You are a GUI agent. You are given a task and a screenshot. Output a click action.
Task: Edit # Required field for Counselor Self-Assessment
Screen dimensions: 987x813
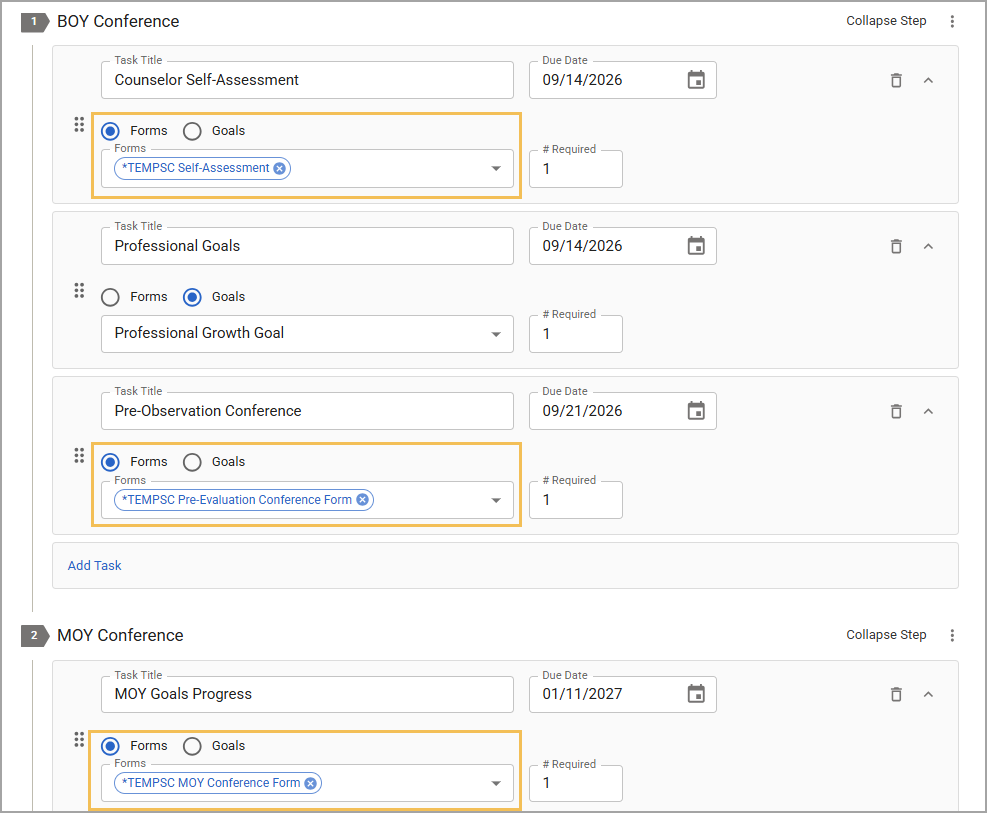576,169
